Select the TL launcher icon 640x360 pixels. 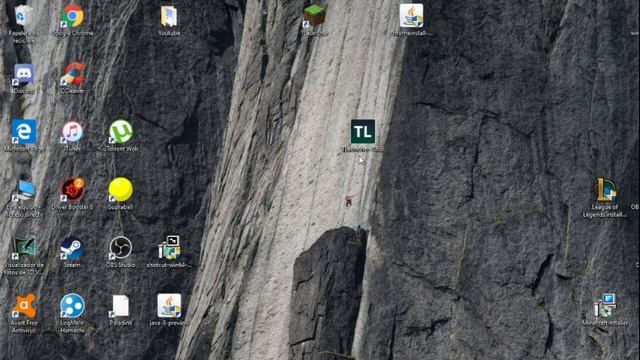point(363,131)
